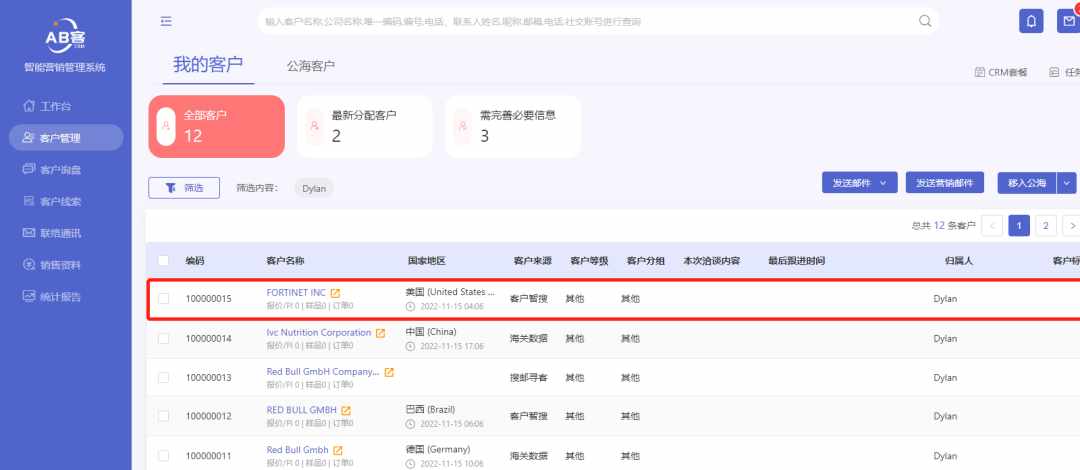Click 客户名称 column header

coord(286,261)
